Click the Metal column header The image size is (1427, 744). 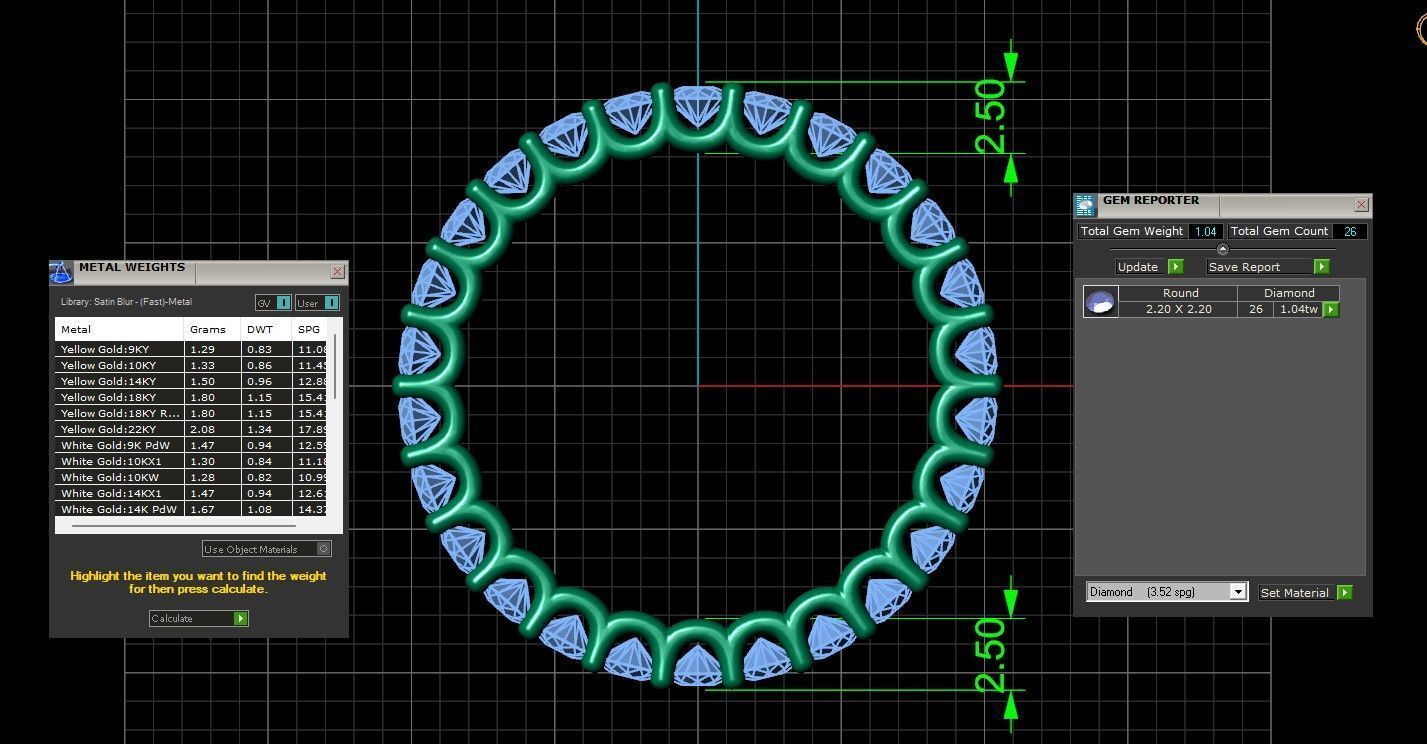120,329
